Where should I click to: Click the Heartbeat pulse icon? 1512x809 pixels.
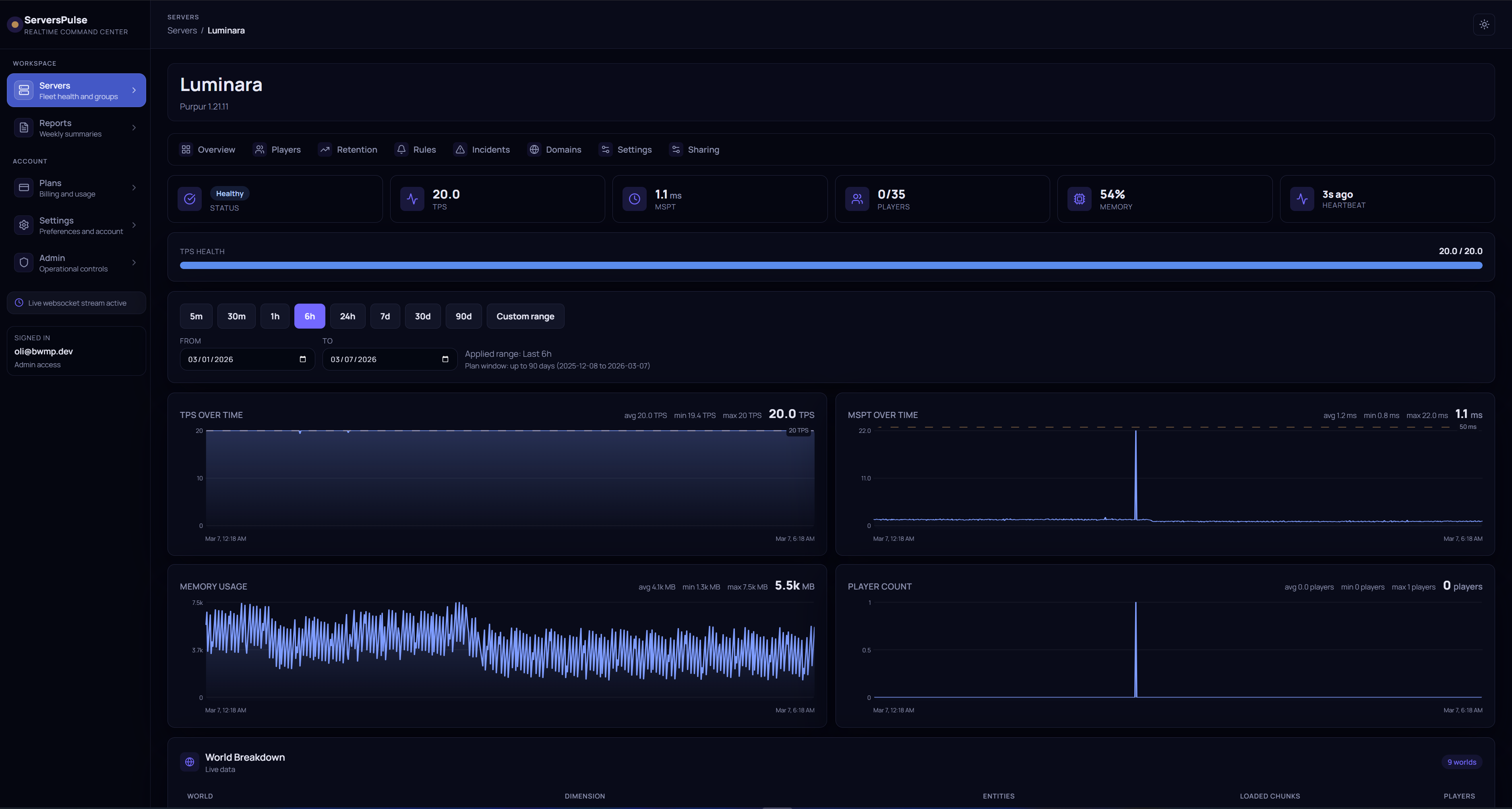[x=1302, y=199]
